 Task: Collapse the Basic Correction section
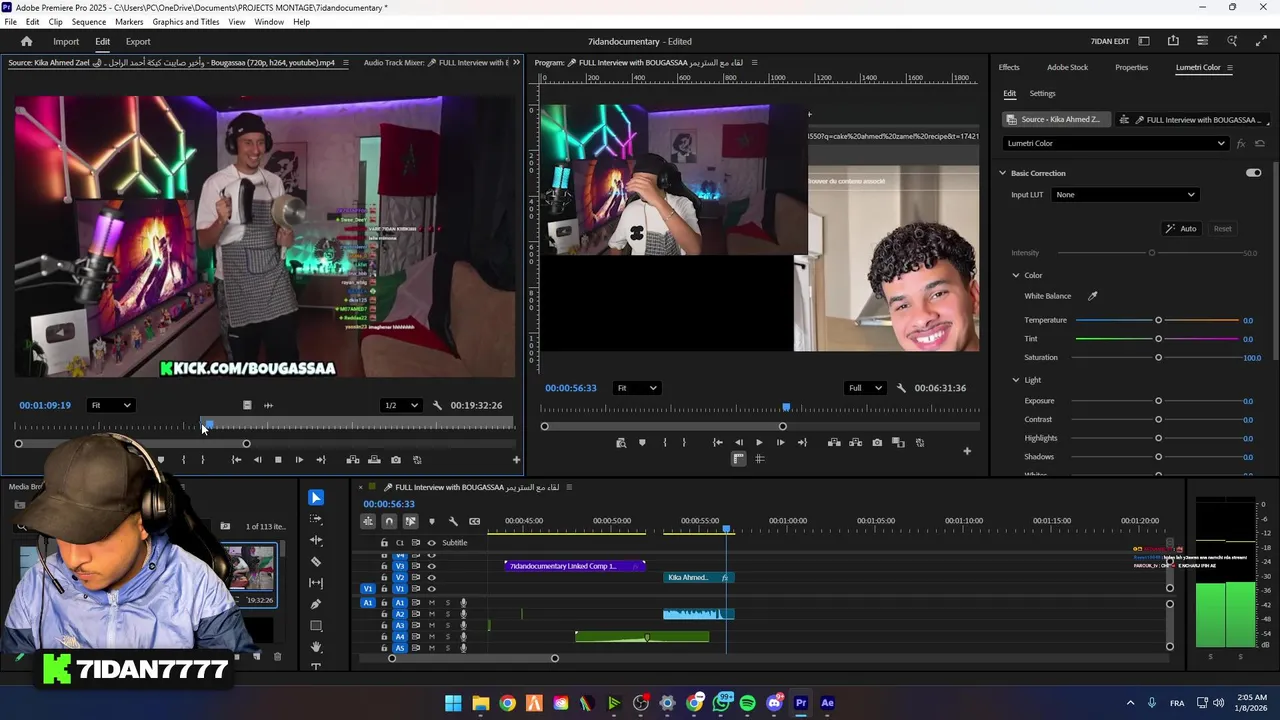(x=1002, y=173)
